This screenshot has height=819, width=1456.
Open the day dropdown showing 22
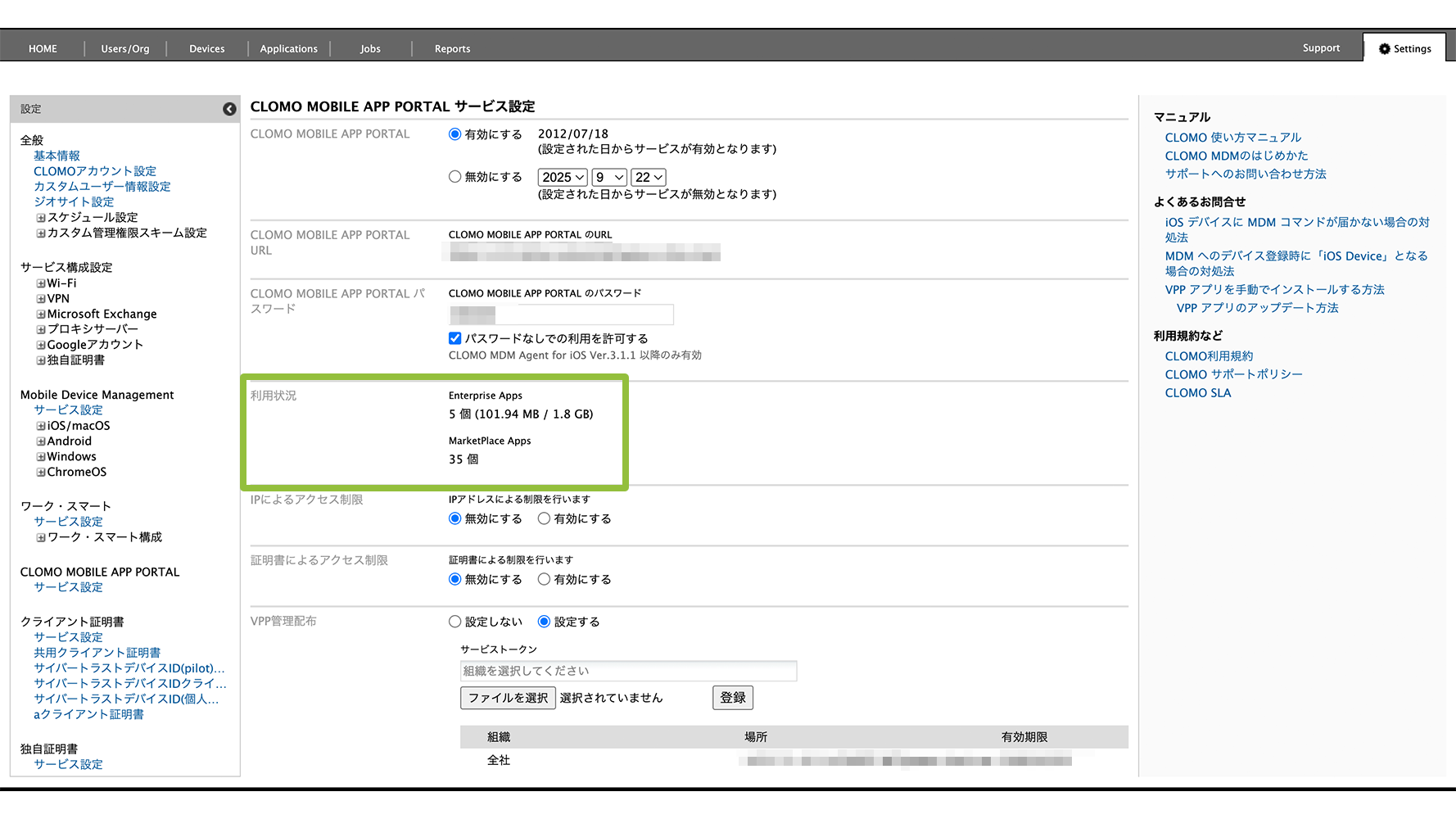649,177
